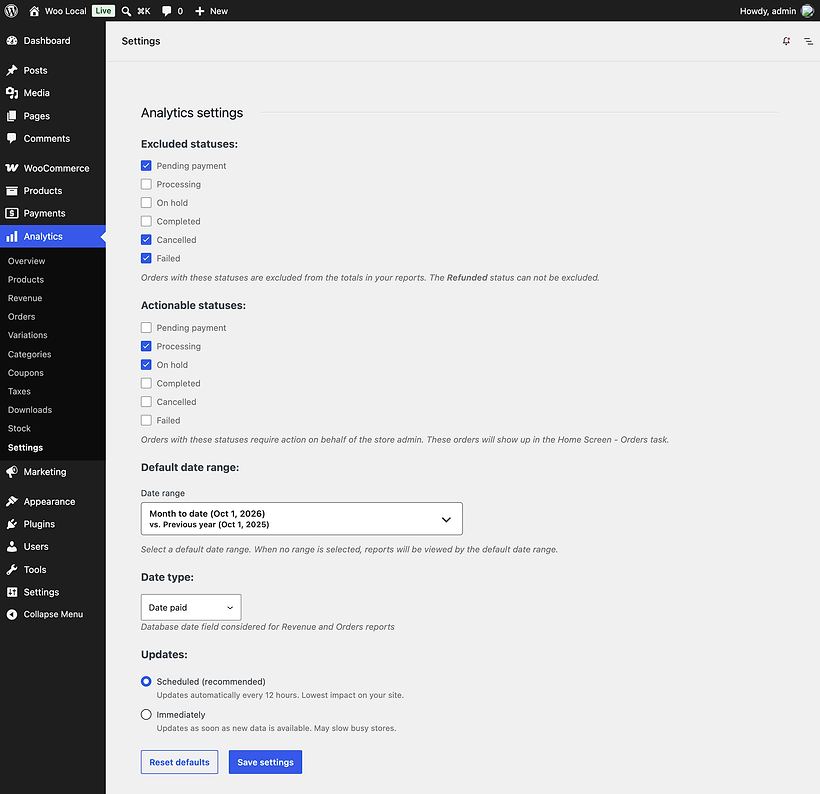Click the Users person icon
Viewport: 820px width, 794px height.
pyautogui.click(x=12, y=547)
